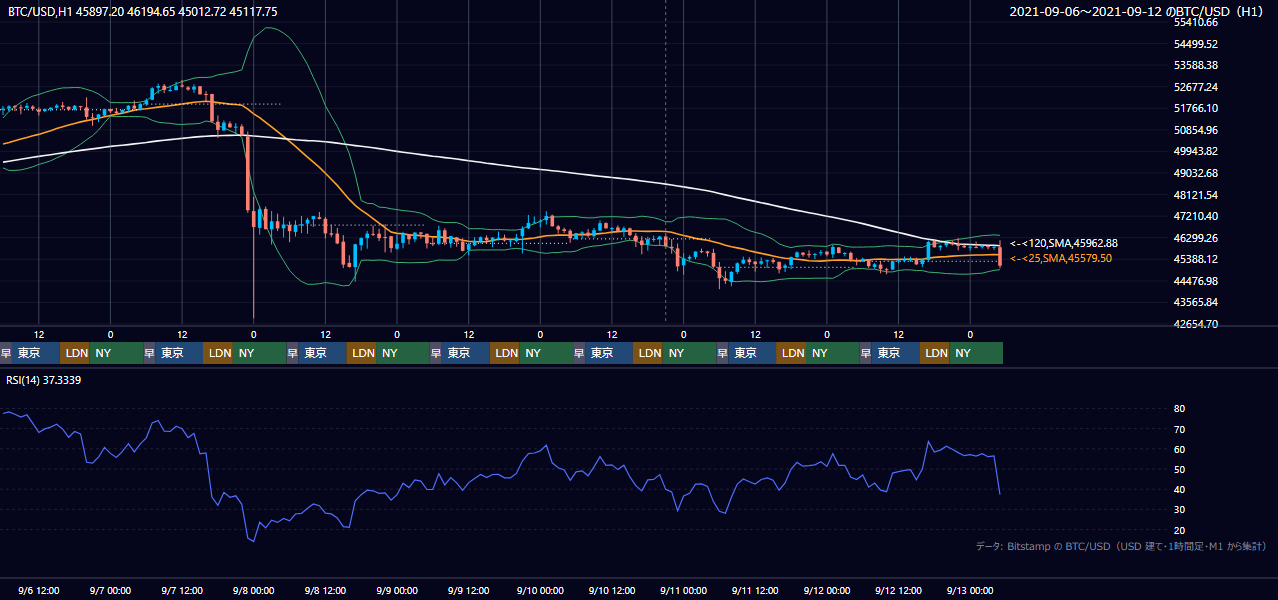
Task: Click the RSI 80 level label
Action: [1180, 409]
